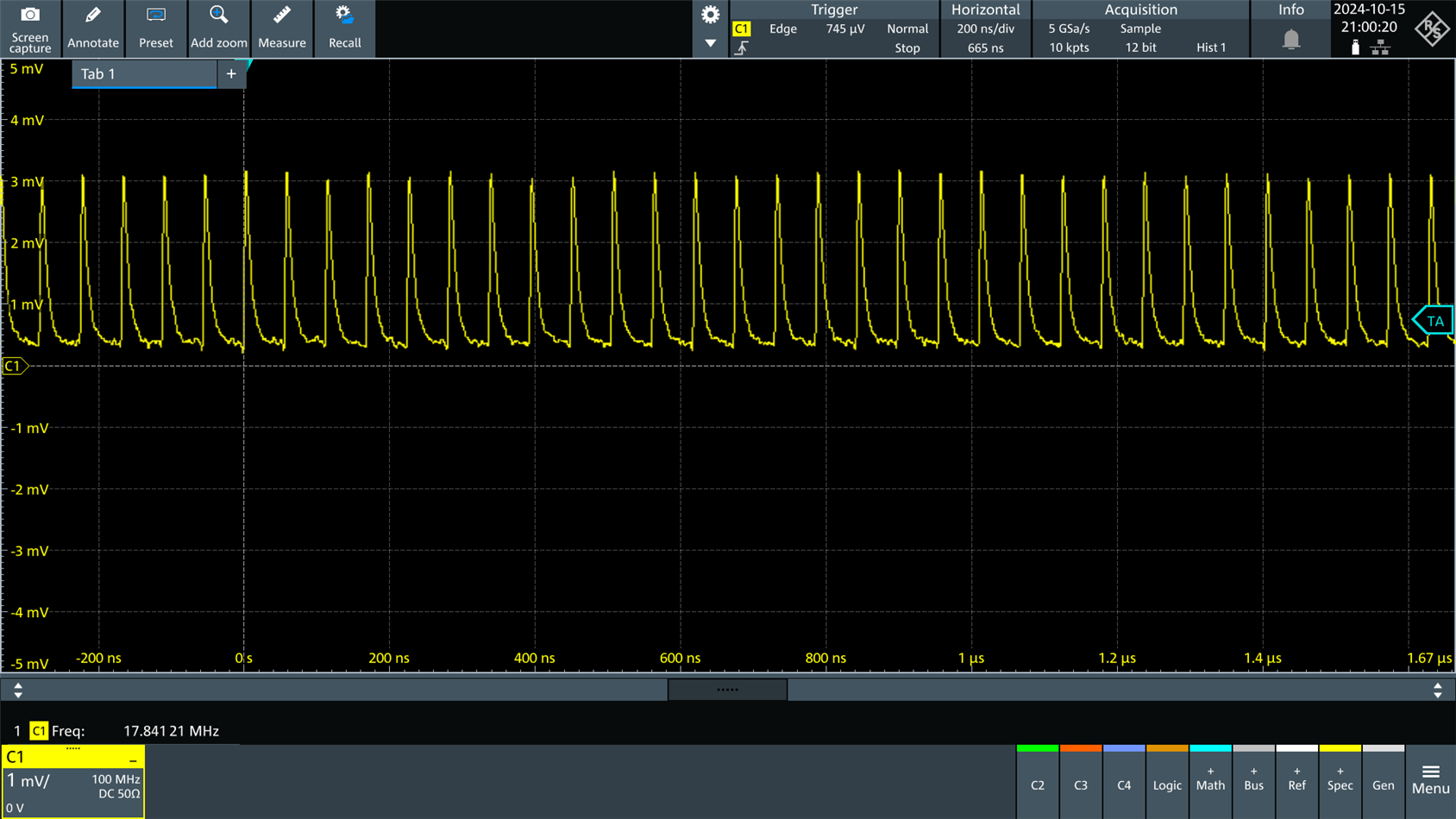Screen dimensions: 1456x819
Task: Edit horizontal position 665 ns
Action: (x=985, y=48)
